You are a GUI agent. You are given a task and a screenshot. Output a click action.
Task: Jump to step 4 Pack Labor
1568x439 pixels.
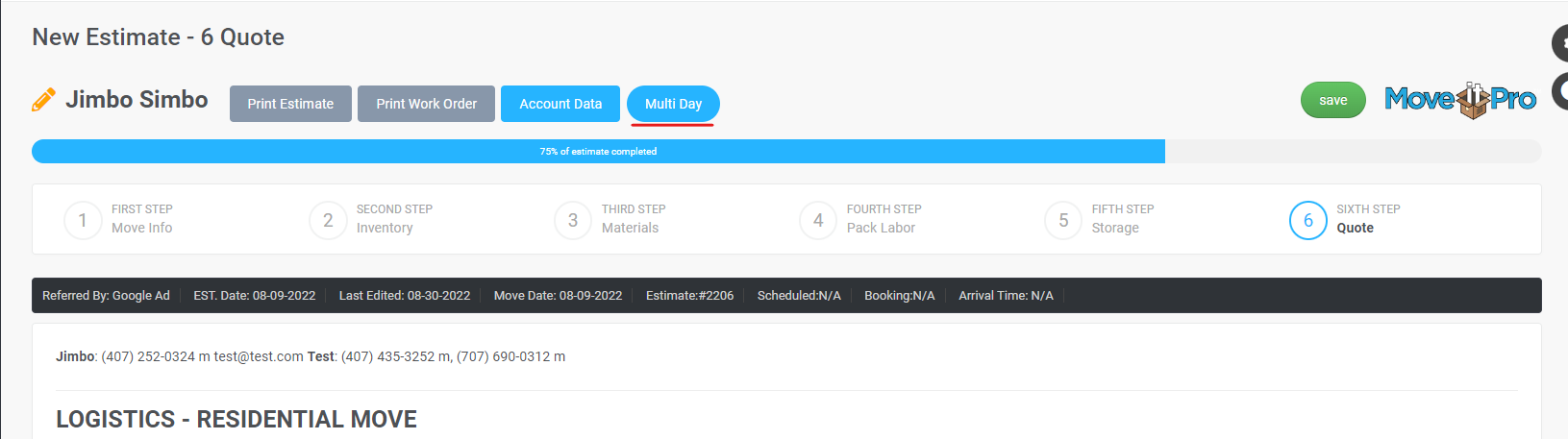pyautogui.click(x=819, y=220)
